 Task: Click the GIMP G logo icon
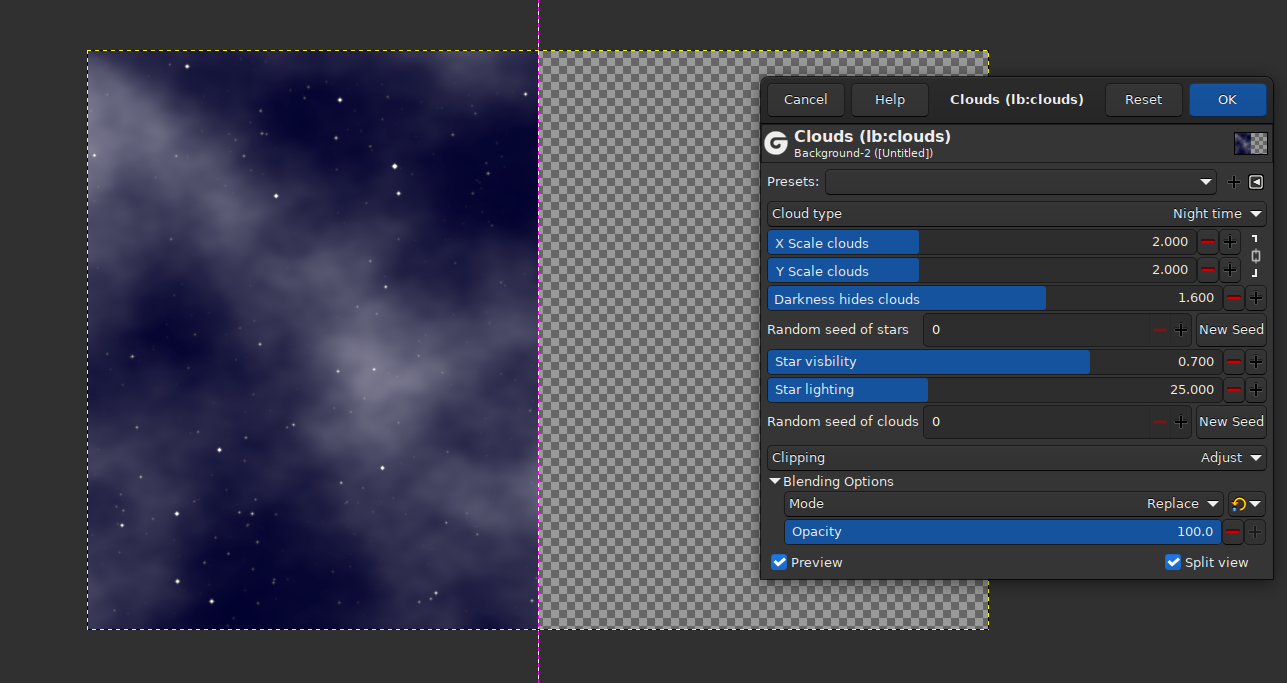776,143
